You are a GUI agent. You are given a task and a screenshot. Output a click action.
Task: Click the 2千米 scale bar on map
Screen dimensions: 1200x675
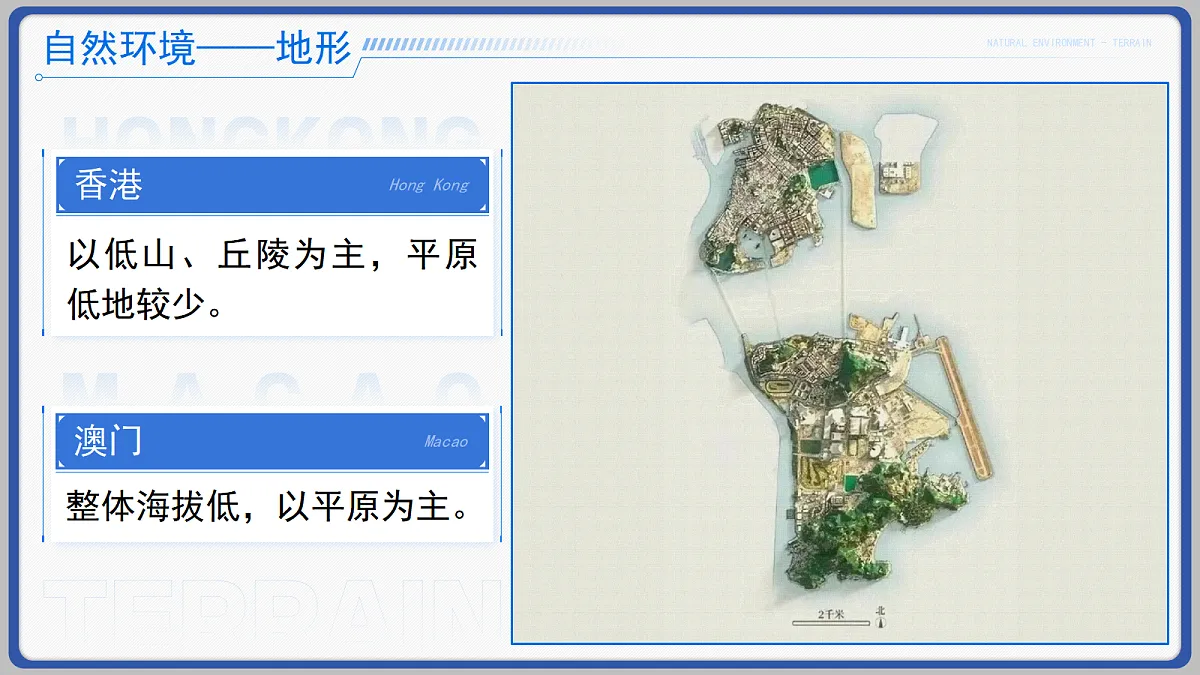(830, 617)
